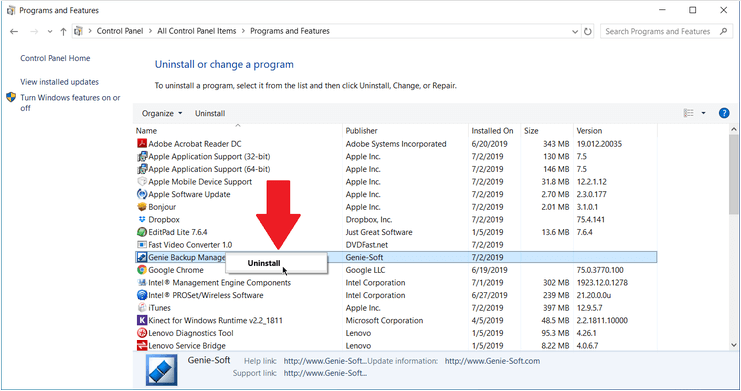Click the Apple Software Update icon
The width and height of the screenshot is (741, 391).
141,194
